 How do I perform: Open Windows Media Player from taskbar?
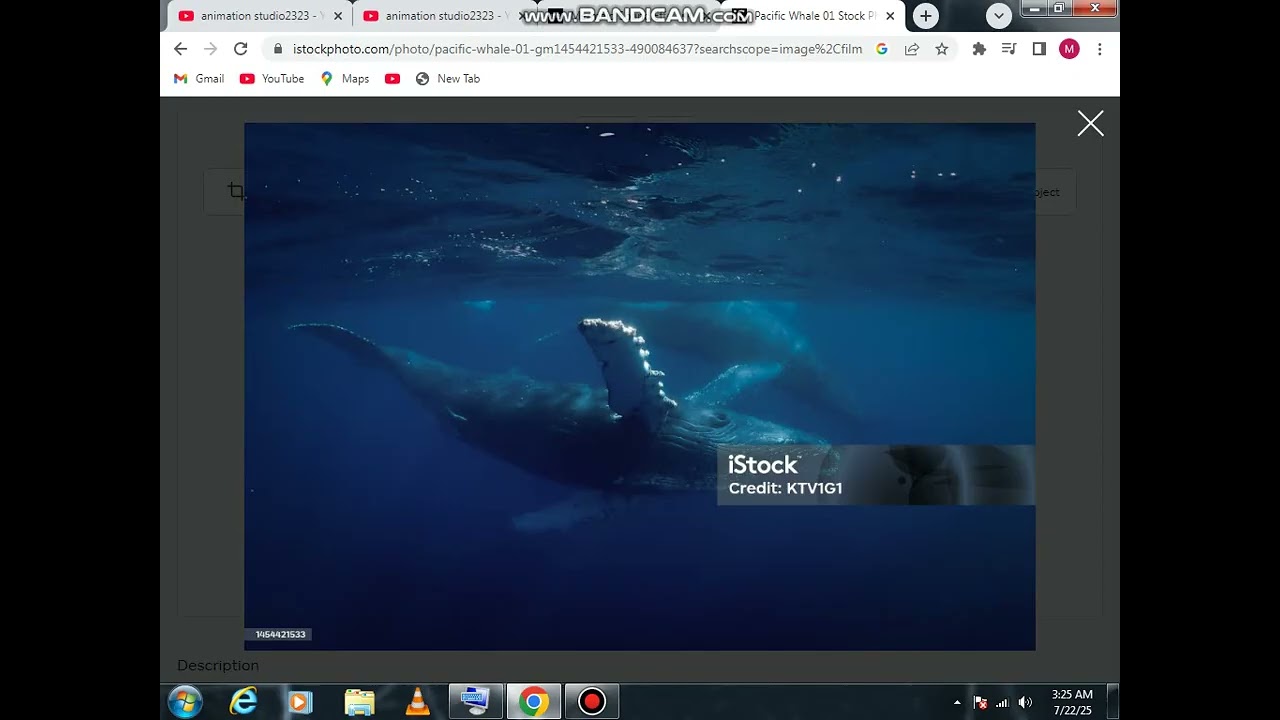pyautogui.click(x=300, y=701)
